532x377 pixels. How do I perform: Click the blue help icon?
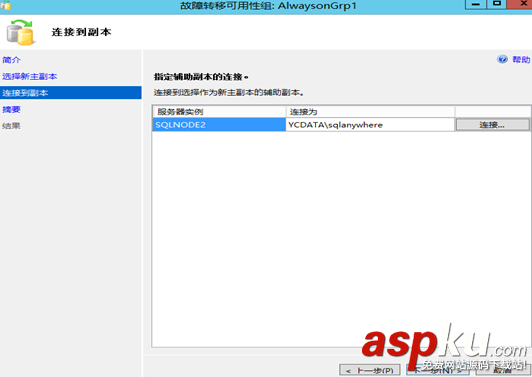click(502, 59)
